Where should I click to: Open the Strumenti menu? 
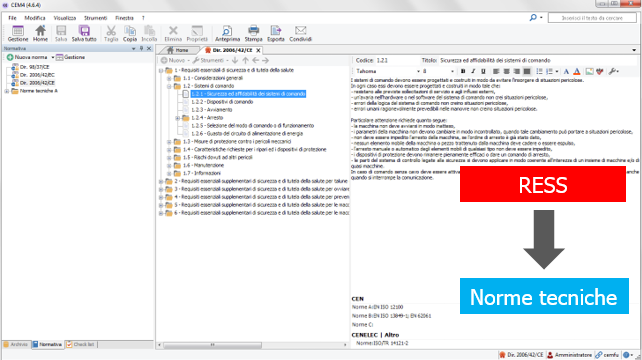(95, 18)
